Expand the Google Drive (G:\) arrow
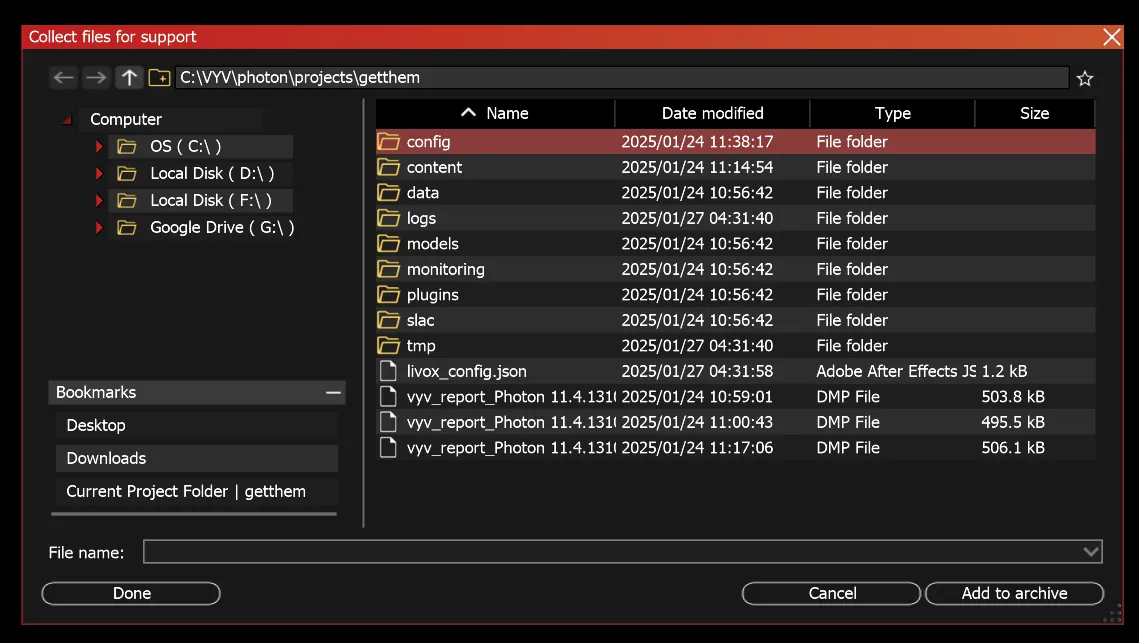Viewport: 1139px width, 643px height. [99, 227]
